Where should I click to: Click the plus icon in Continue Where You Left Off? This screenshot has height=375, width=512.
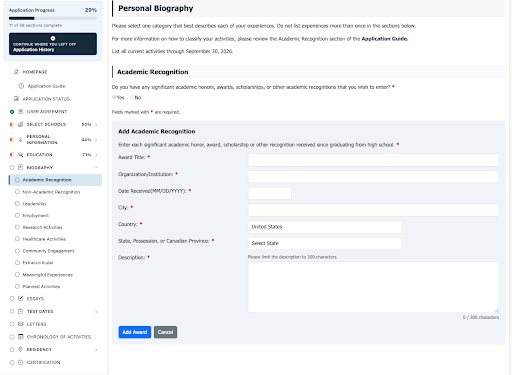pos(53,38)
